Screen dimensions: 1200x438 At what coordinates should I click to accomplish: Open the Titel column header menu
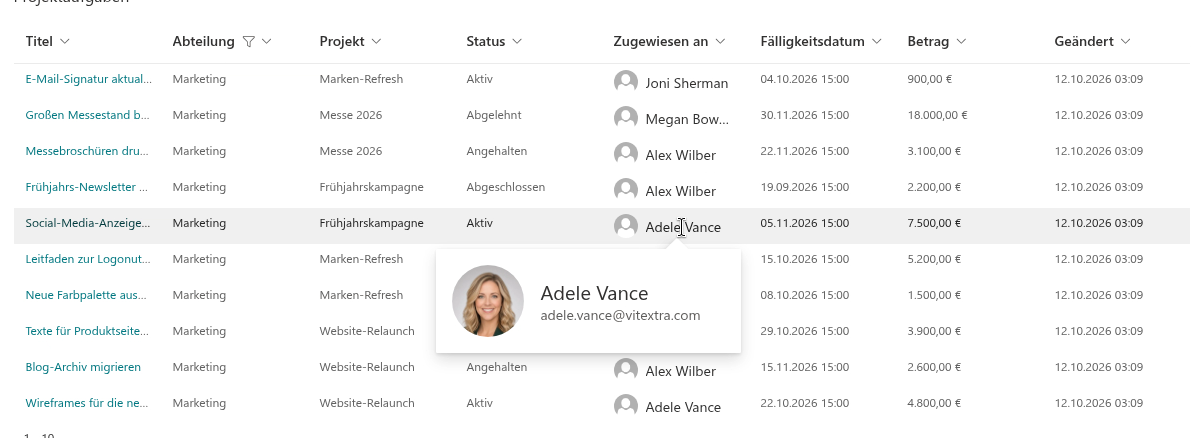[x=65, y=41]
